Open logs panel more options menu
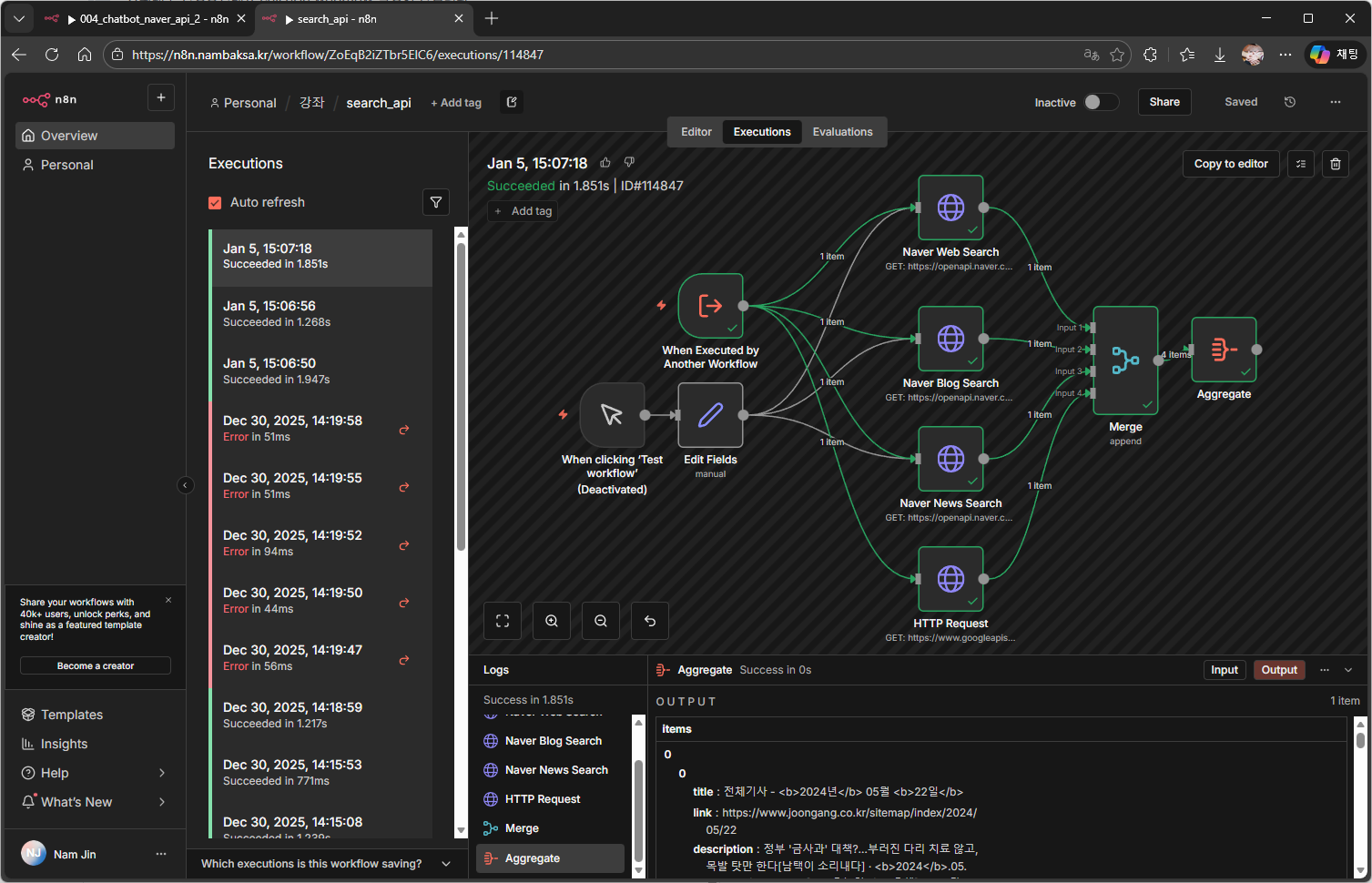This screenshot has height=883, width=1372. pos(1325,670)
